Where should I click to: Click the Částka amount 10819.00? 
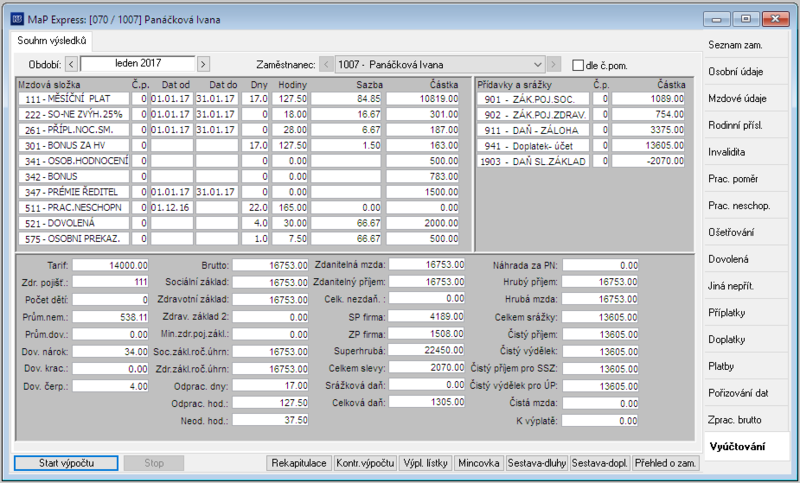tap(422, 99)
